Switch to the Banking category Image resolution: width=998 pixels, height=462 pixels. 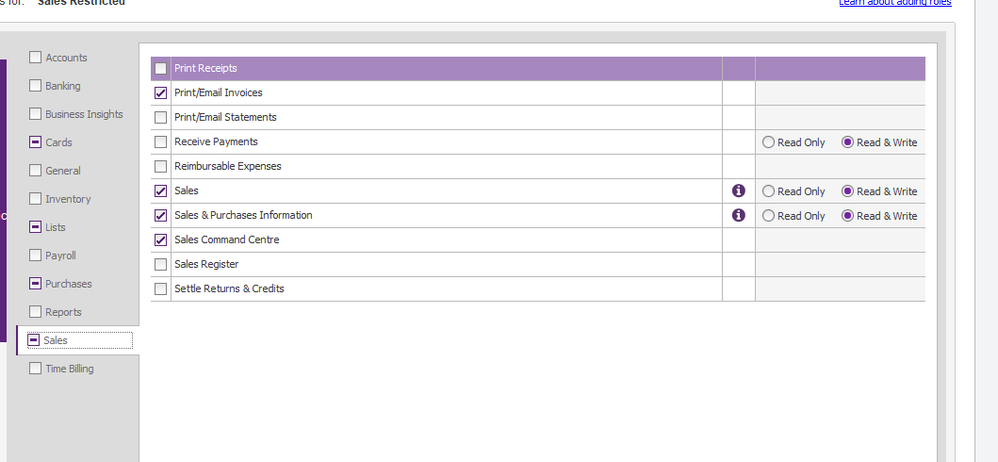tap(62, 86)
